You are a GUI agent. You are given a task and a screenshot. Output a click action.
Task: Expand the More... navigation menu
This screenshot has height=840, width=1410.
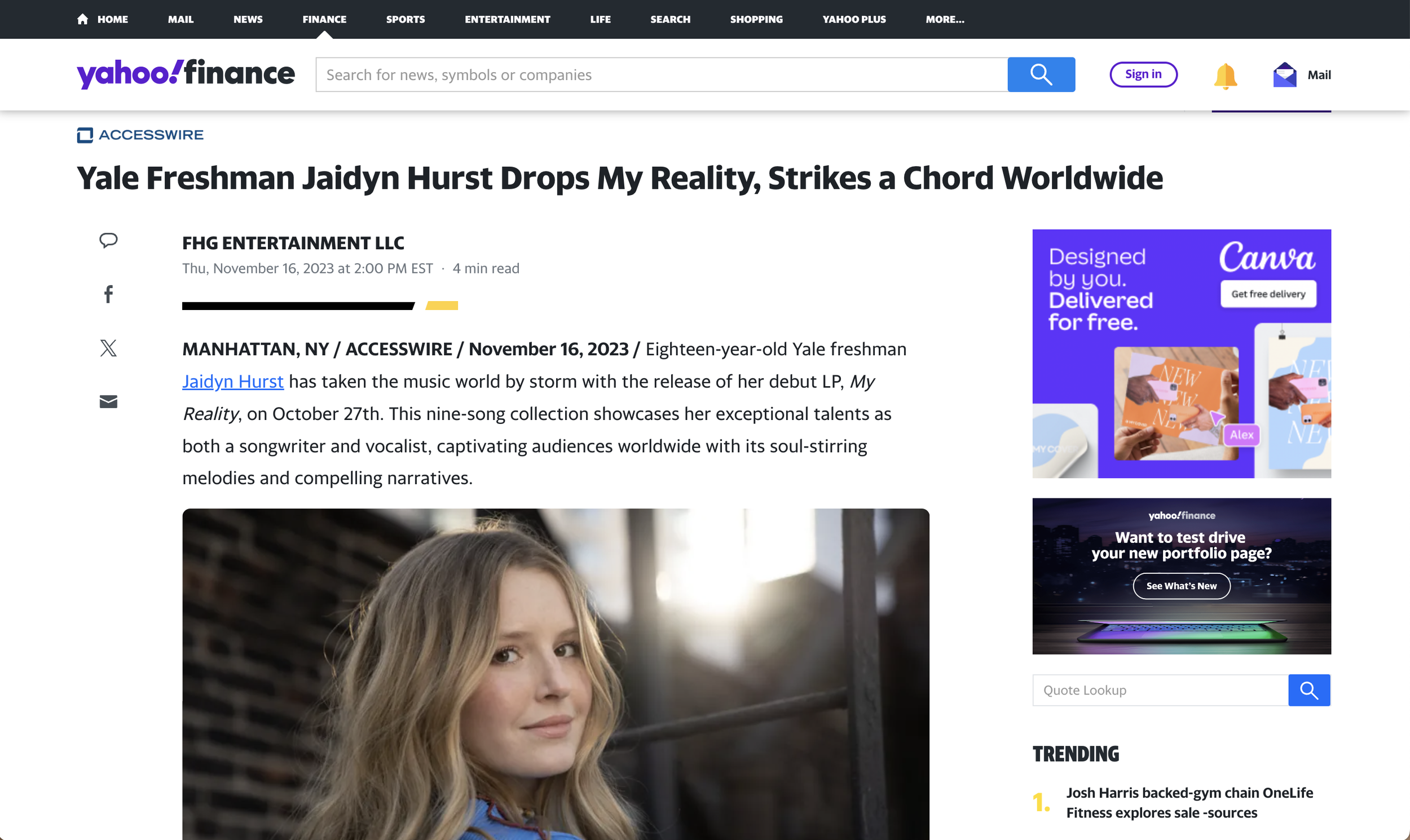point(945,19)
